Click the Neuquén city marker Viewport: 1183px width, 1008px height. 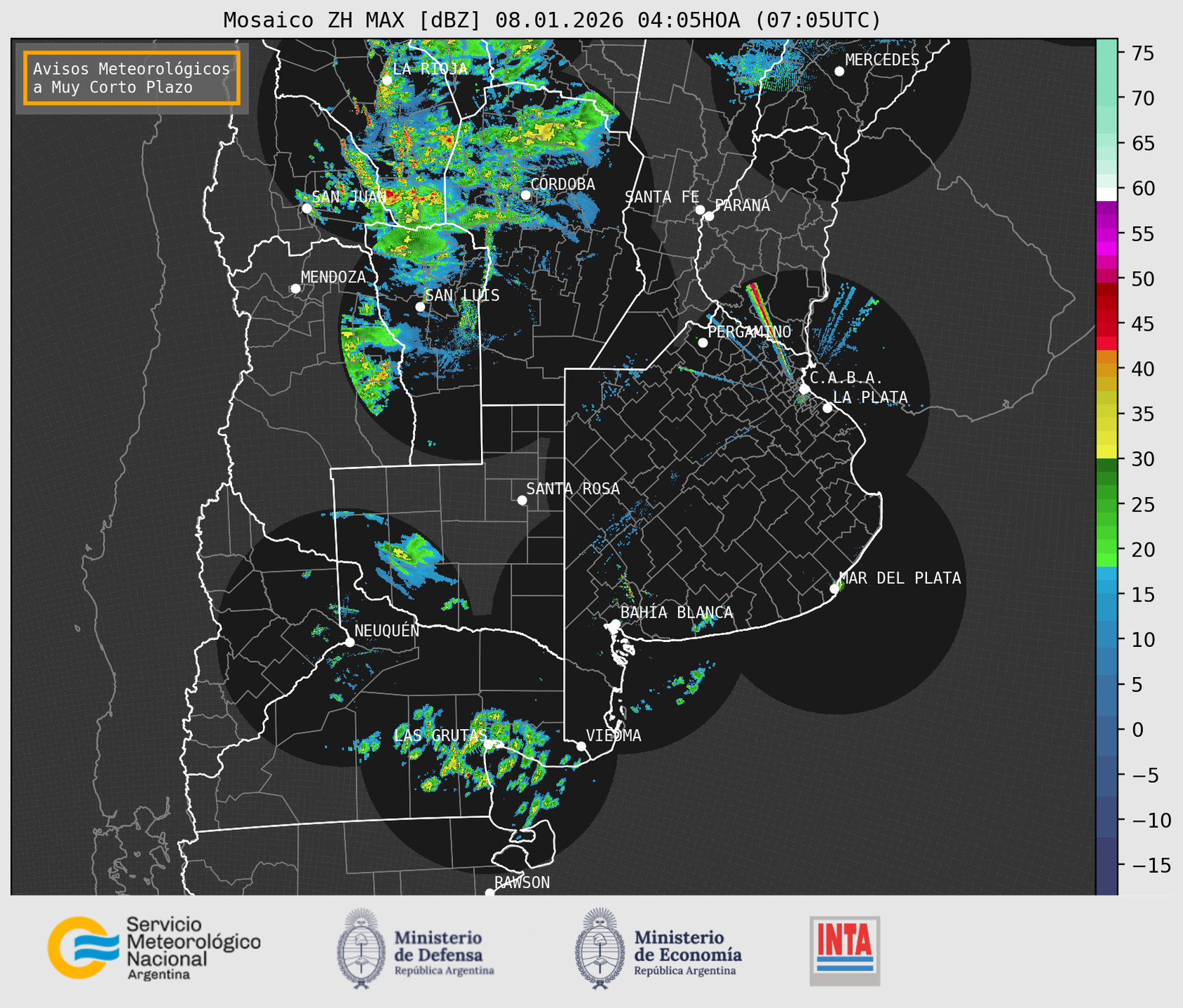(349, 642)
